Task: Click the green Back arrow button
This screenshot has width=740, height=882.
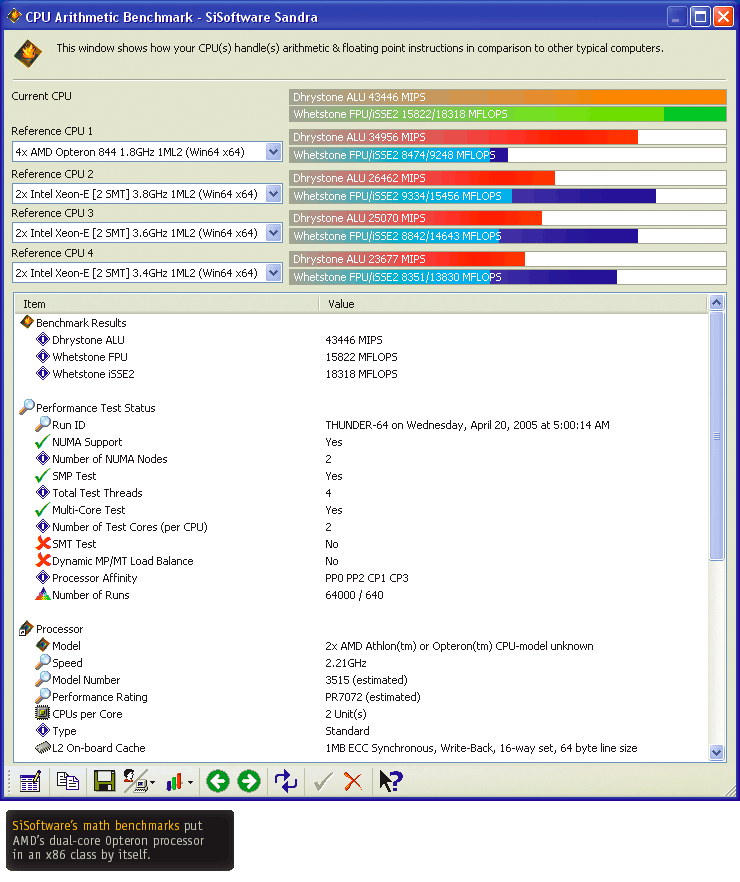Action: click(x=218, y=781)
